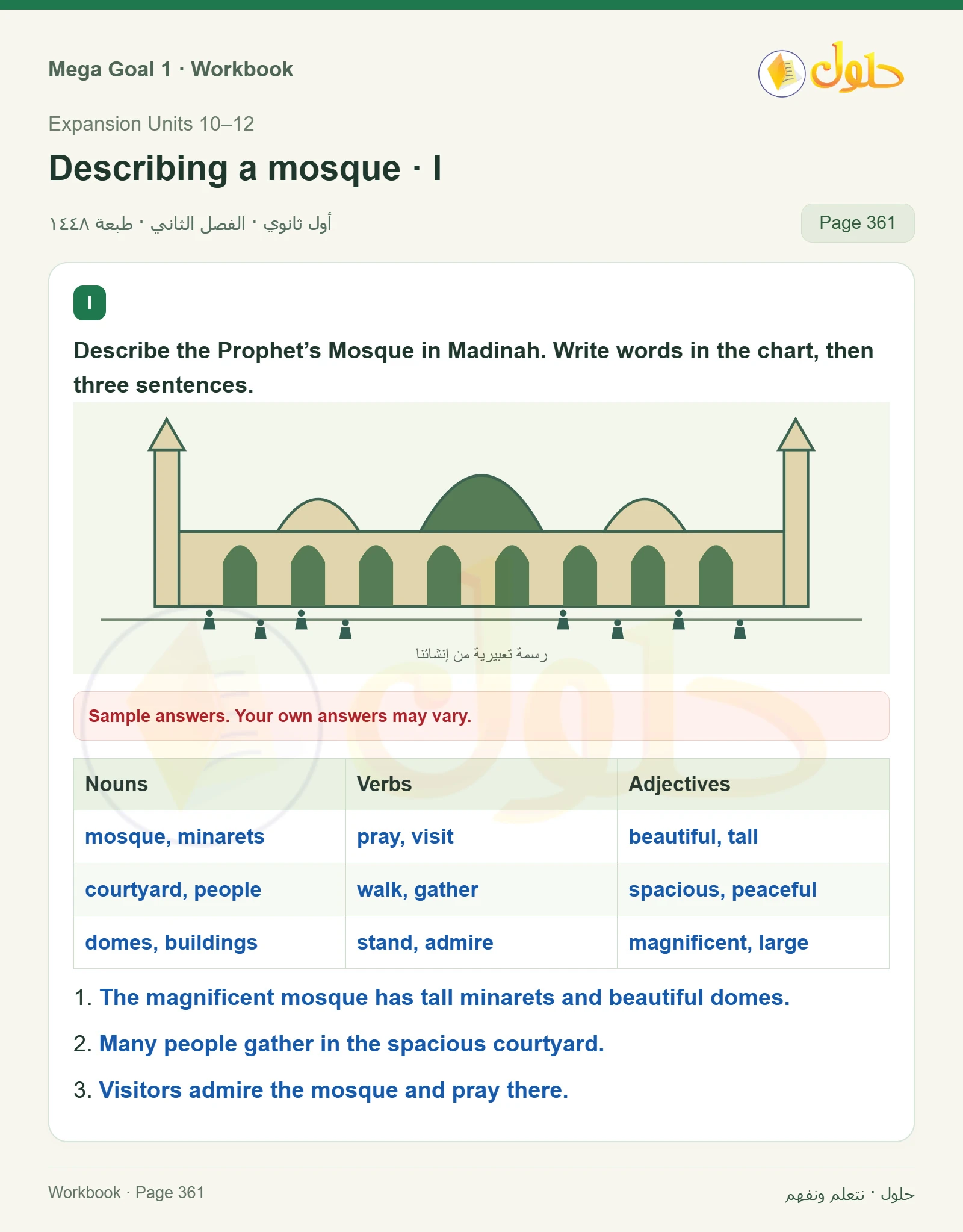
Task: Click the rightmost person figure below the mosque
Action: click(x=740, y=629)
